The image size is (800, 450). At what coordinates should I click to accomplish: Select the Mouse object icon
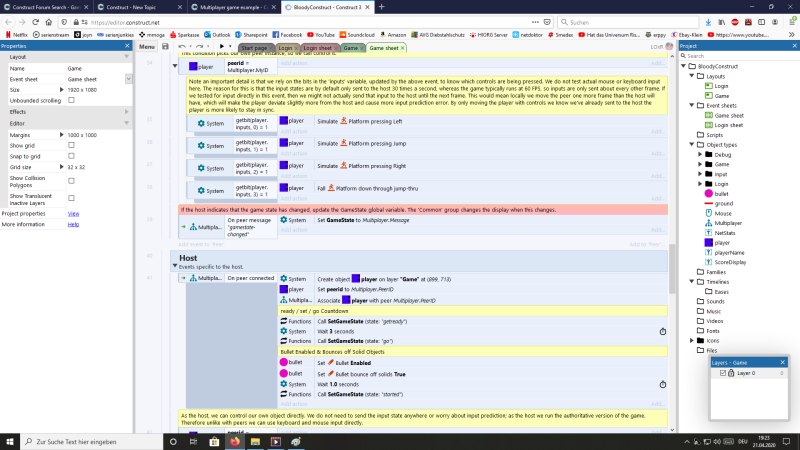point(709,213)
